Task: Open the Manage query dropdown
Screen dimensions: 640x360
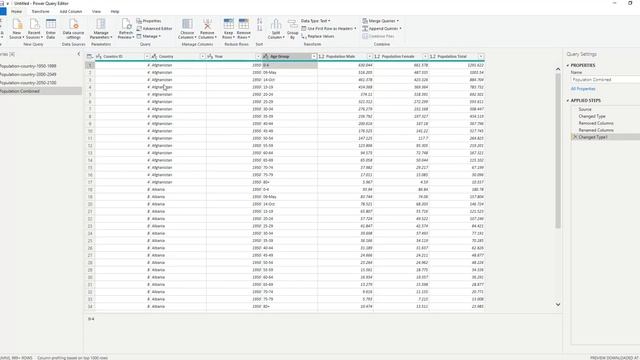Action: point(149,36)
